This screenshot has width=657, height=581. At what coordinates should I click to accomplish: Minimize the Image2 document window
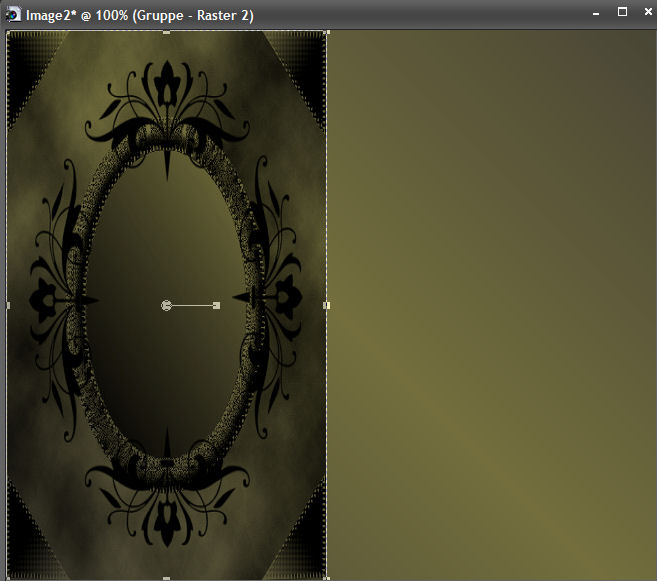coord(596,13)
